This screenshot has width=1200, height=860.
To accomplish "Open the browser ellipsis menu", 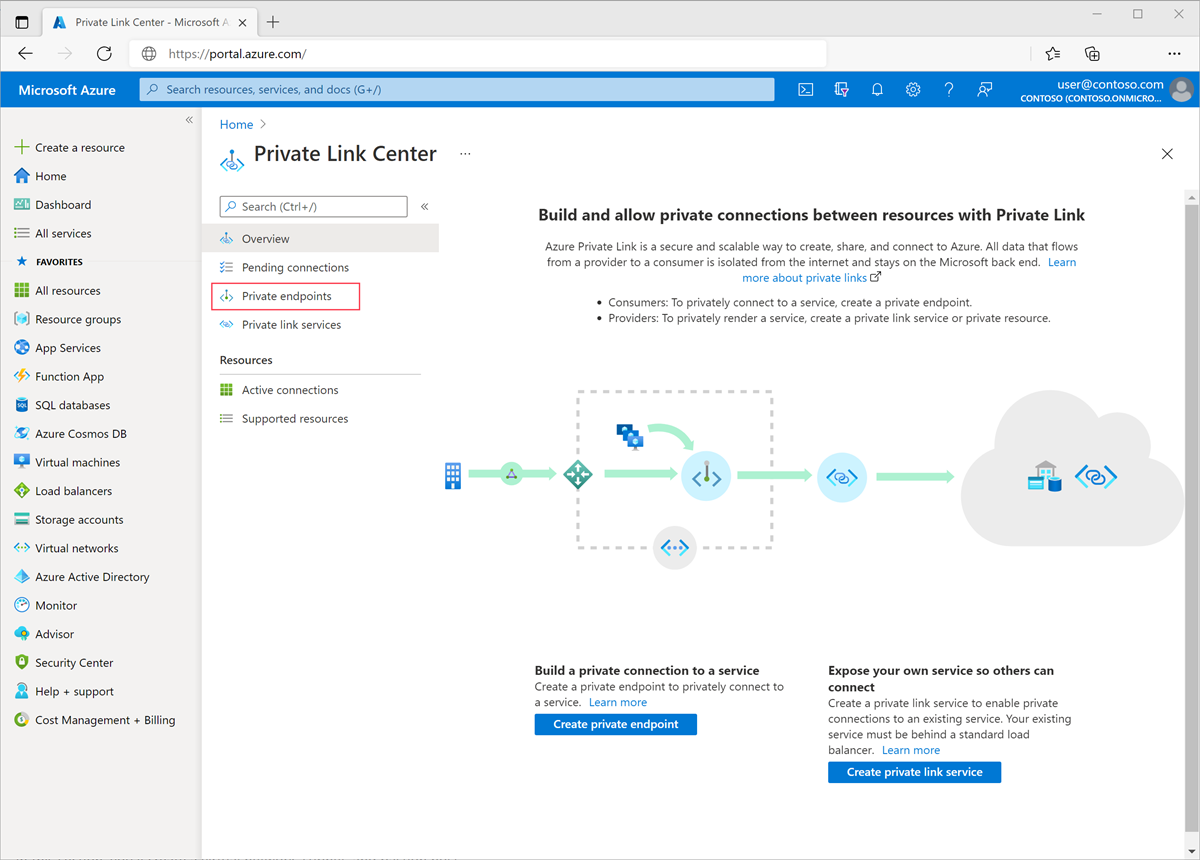I will tap(1174, 54).
